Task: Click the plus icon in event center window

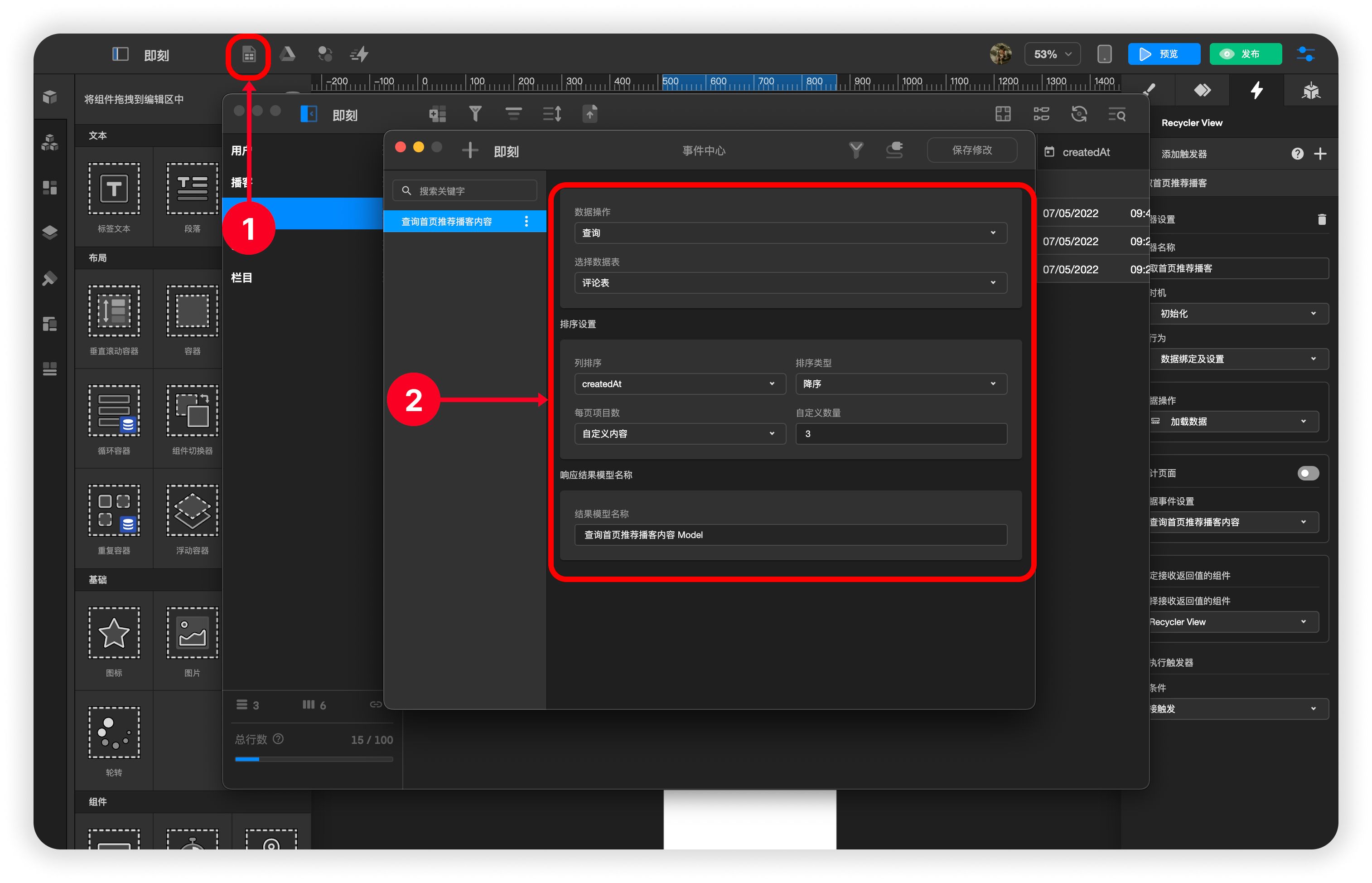Action: 469,150
